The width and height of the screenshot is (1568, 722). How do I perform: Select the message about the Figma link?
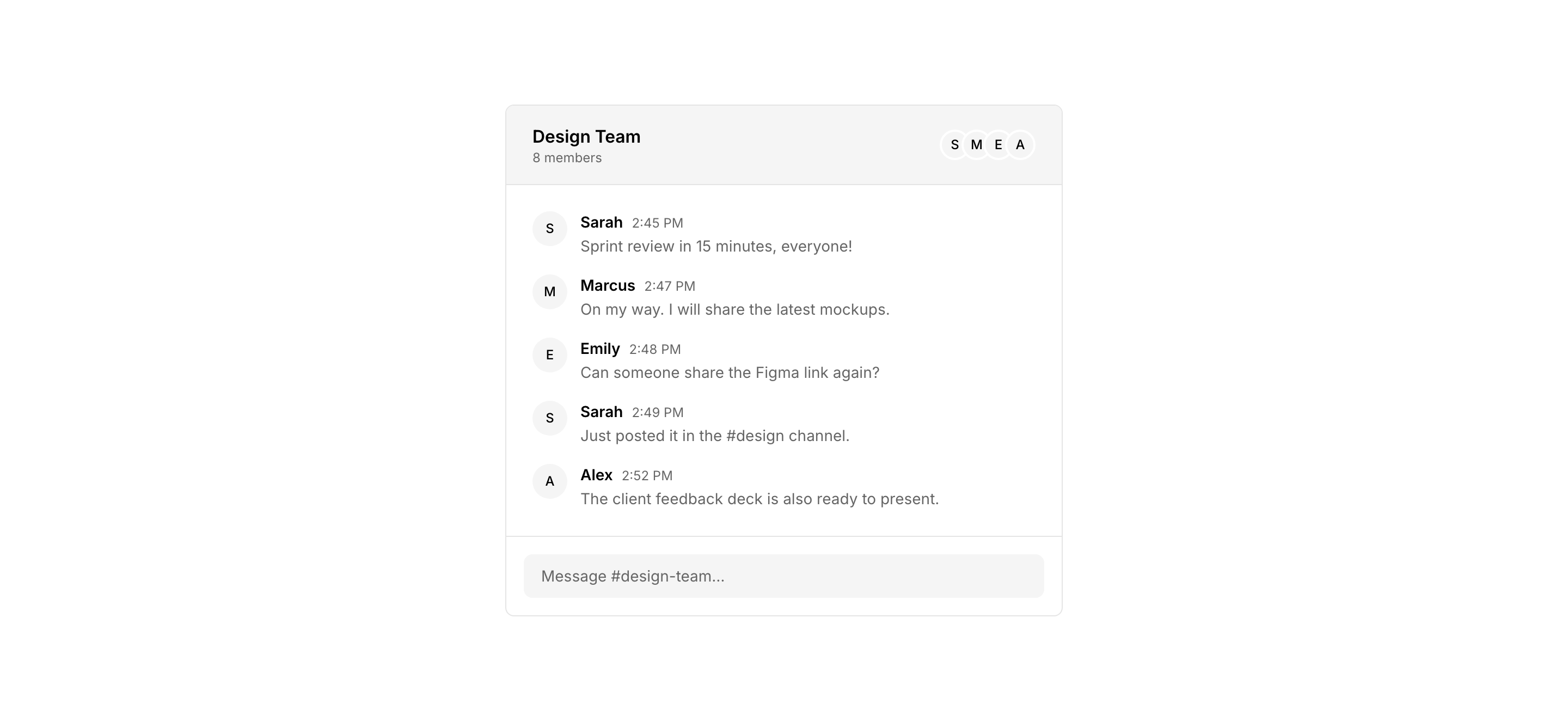pyautogui.click(x=729, y=372)
